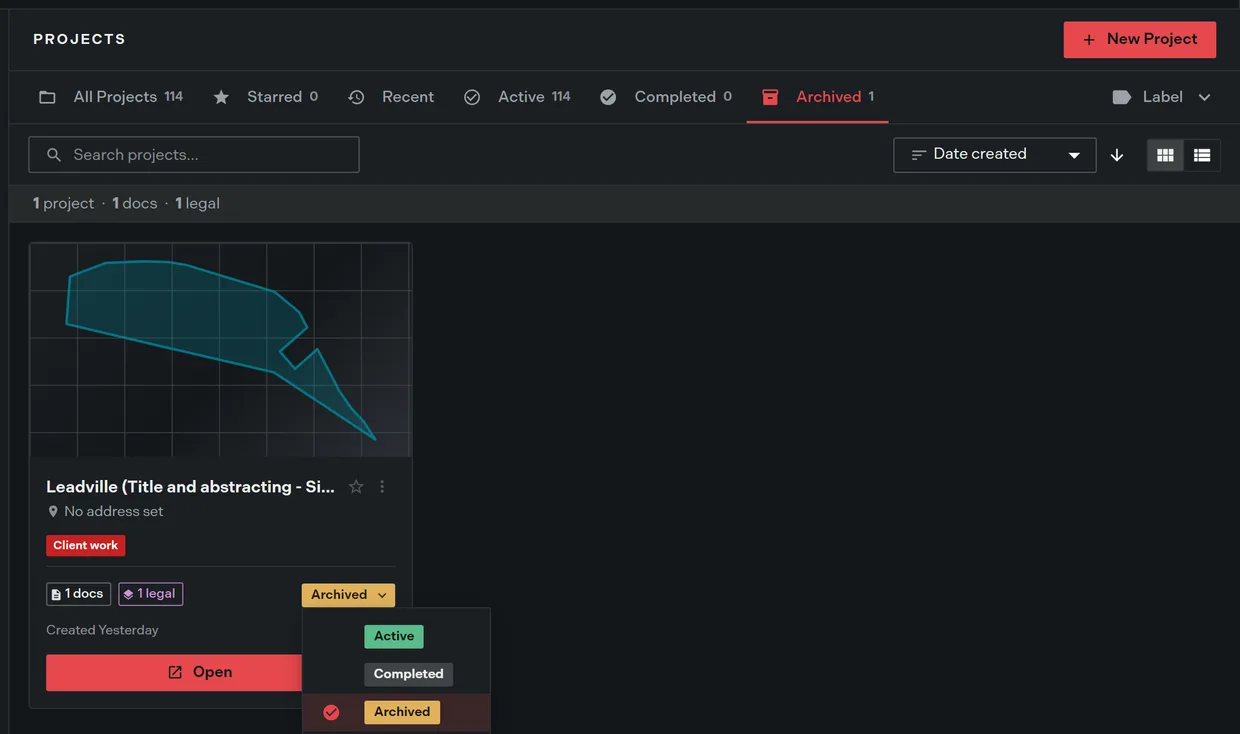1240x734 pixels.
Task: Switch to the All Projects tab
Action: point(111,97)
